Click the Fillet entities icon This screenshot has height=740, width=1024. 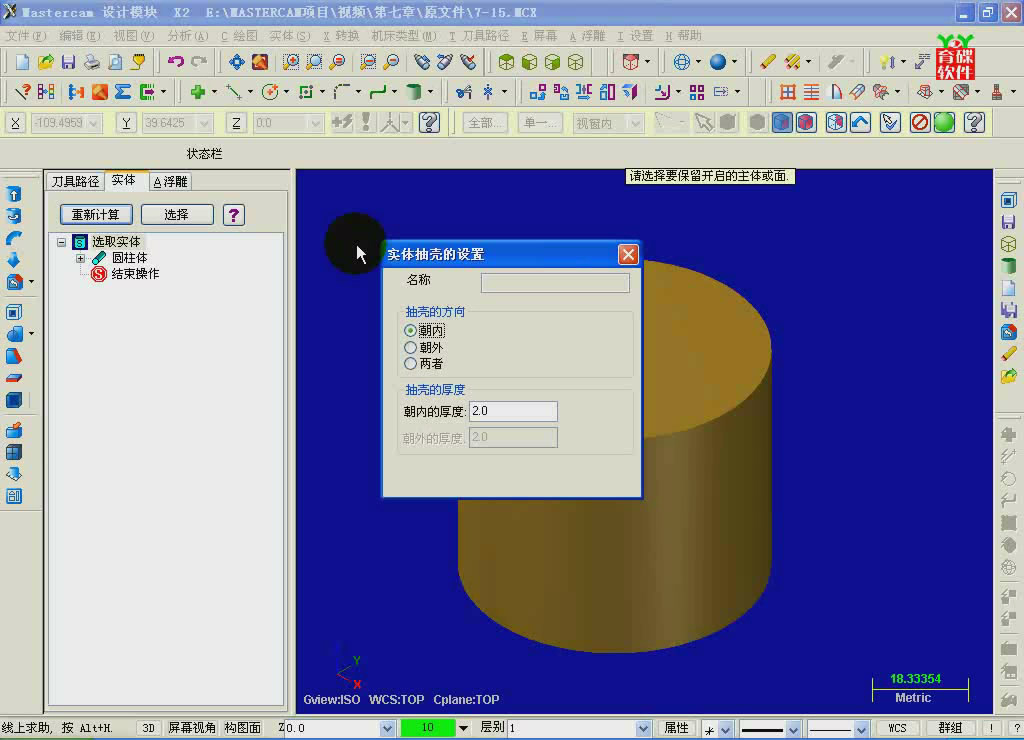(342, 92)
